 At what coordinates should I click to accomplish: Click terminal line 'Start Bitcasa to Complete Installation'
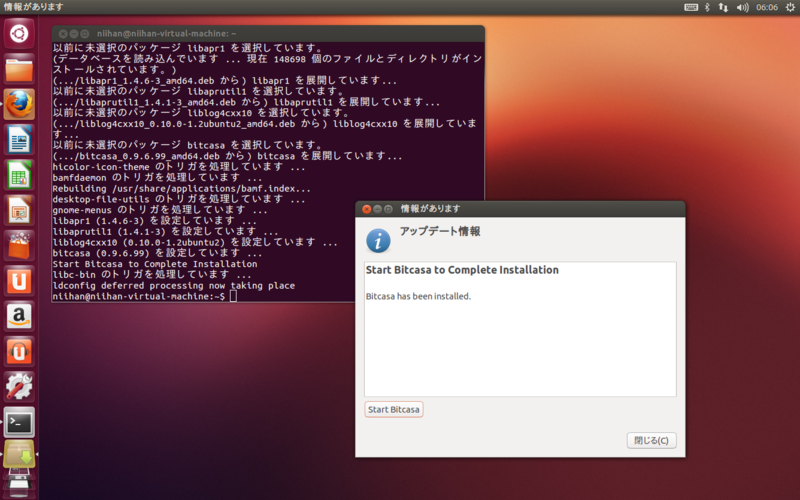click(x=155, y=264)
